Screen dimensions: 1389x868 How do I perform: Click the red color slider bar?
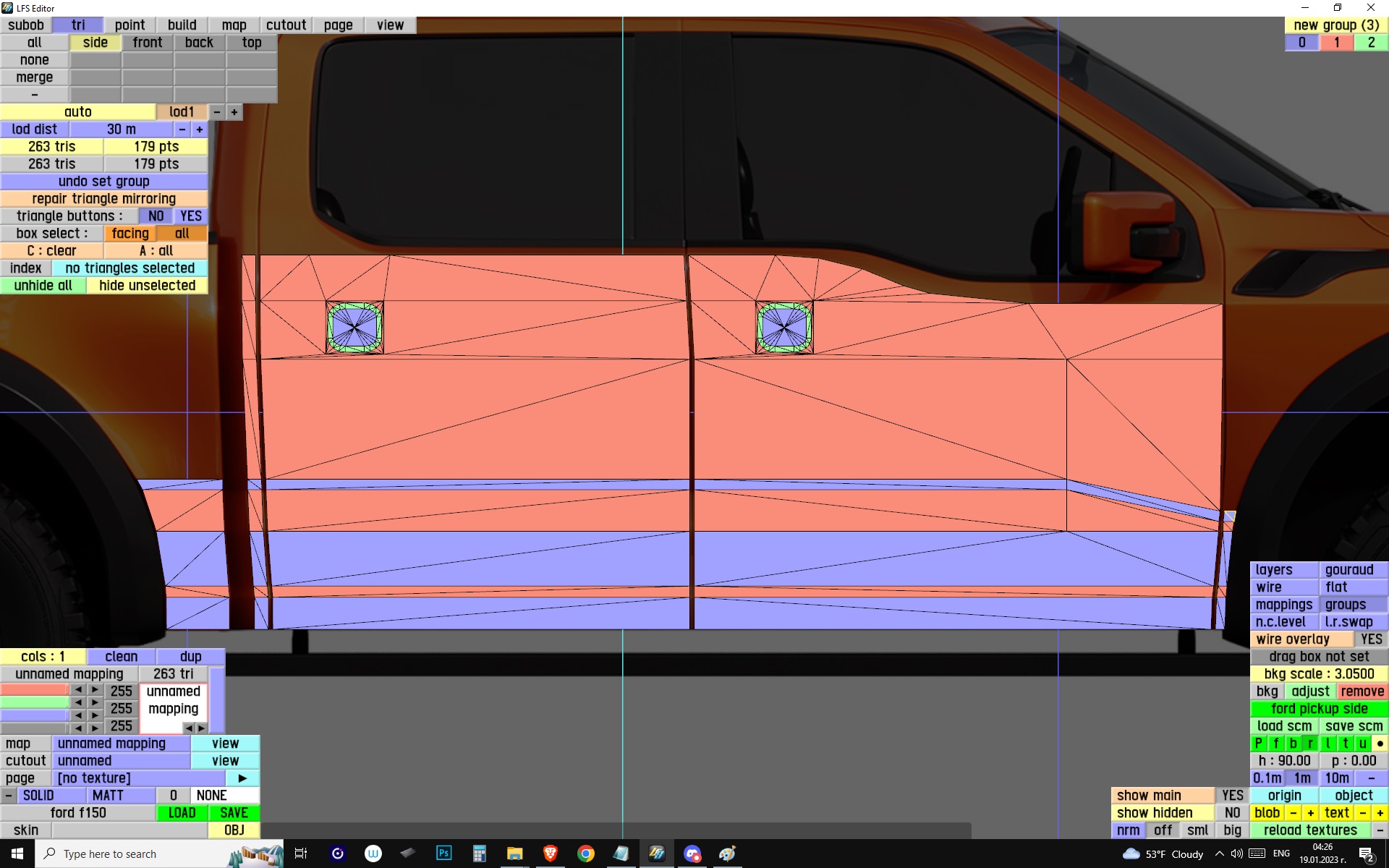(x=34, y=690)
